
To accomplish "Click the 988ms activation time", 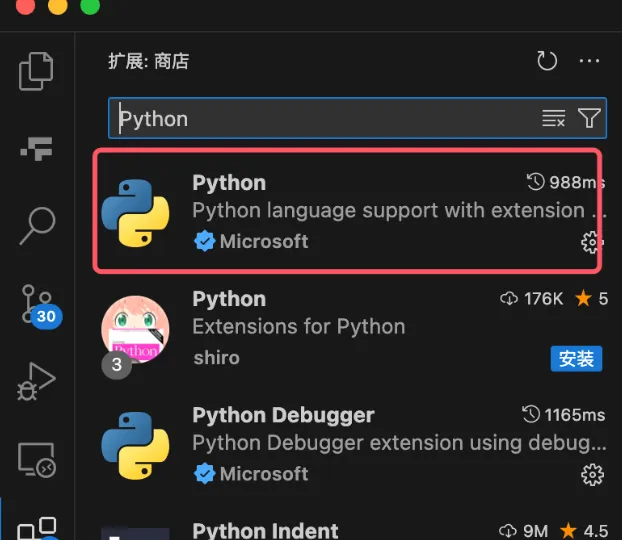I will coord(566,182).
